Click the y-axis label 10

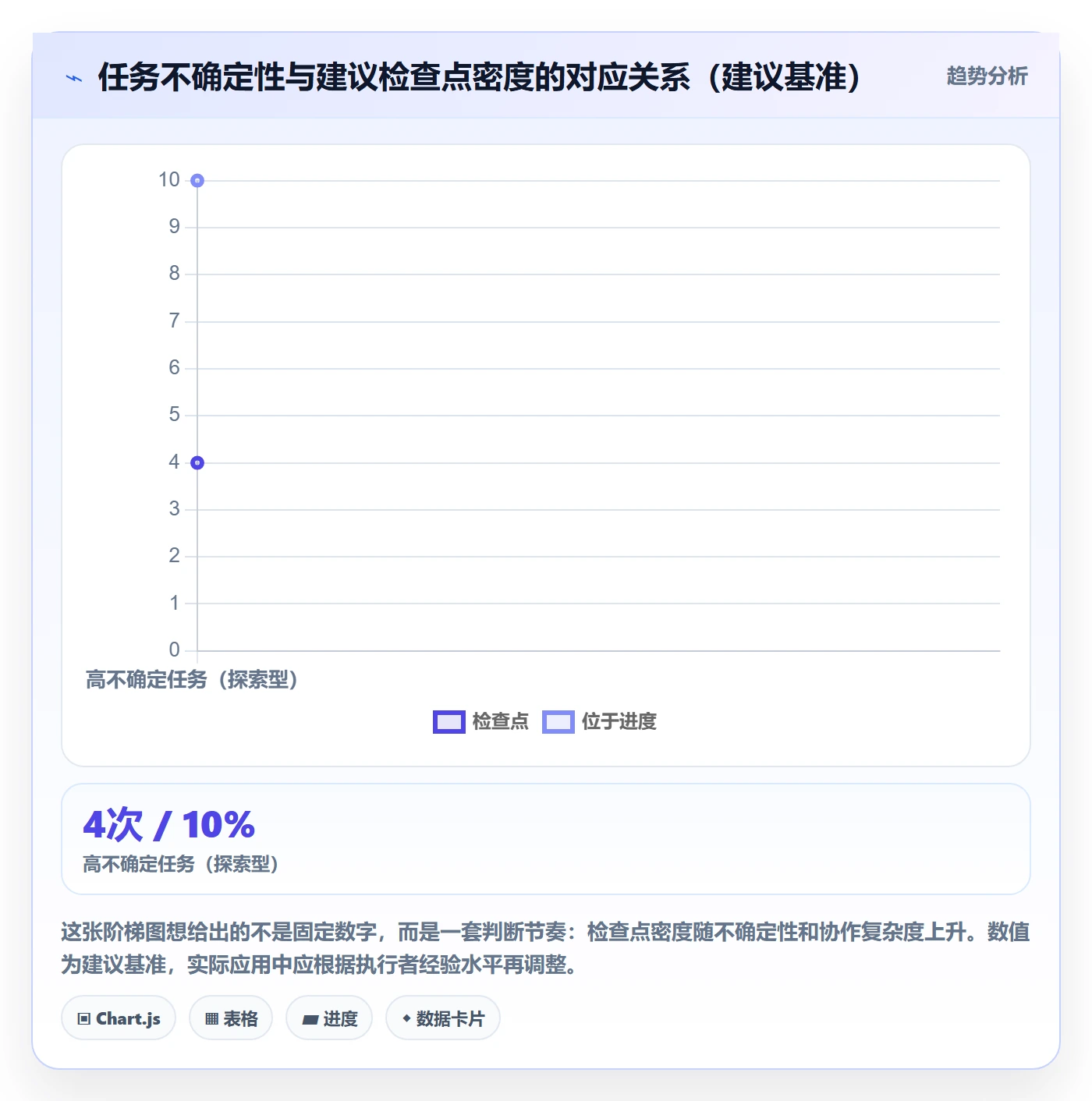169,180
